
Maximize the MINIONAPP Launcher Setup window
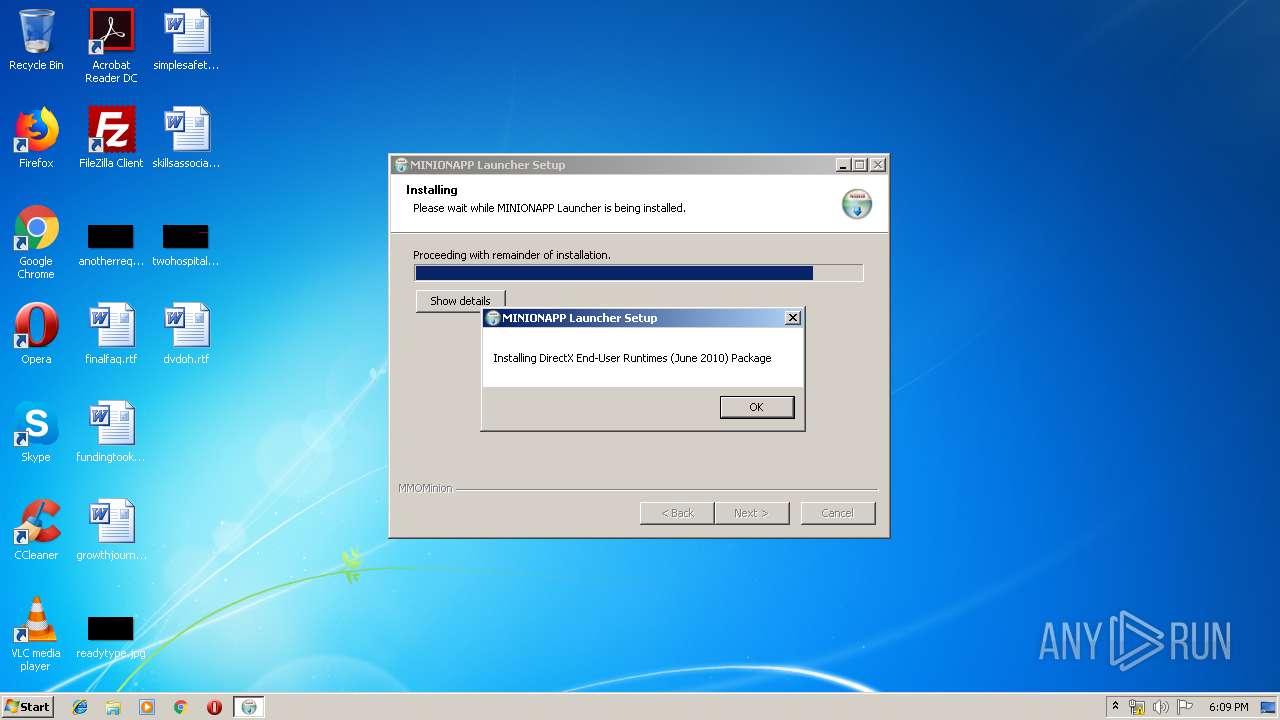click(x=860, y=165)
